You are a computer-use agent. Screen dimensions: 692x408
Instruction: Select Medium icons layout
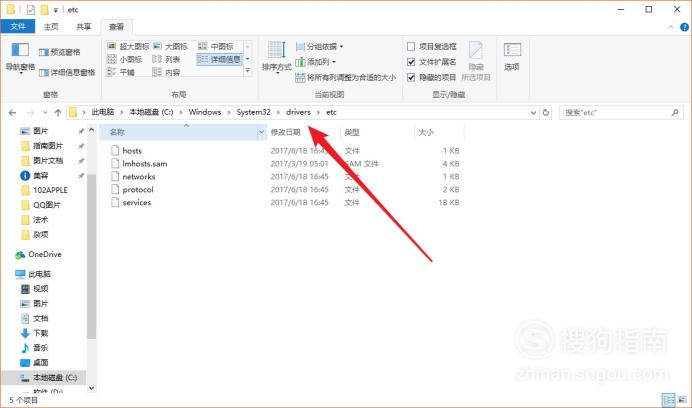216,46
